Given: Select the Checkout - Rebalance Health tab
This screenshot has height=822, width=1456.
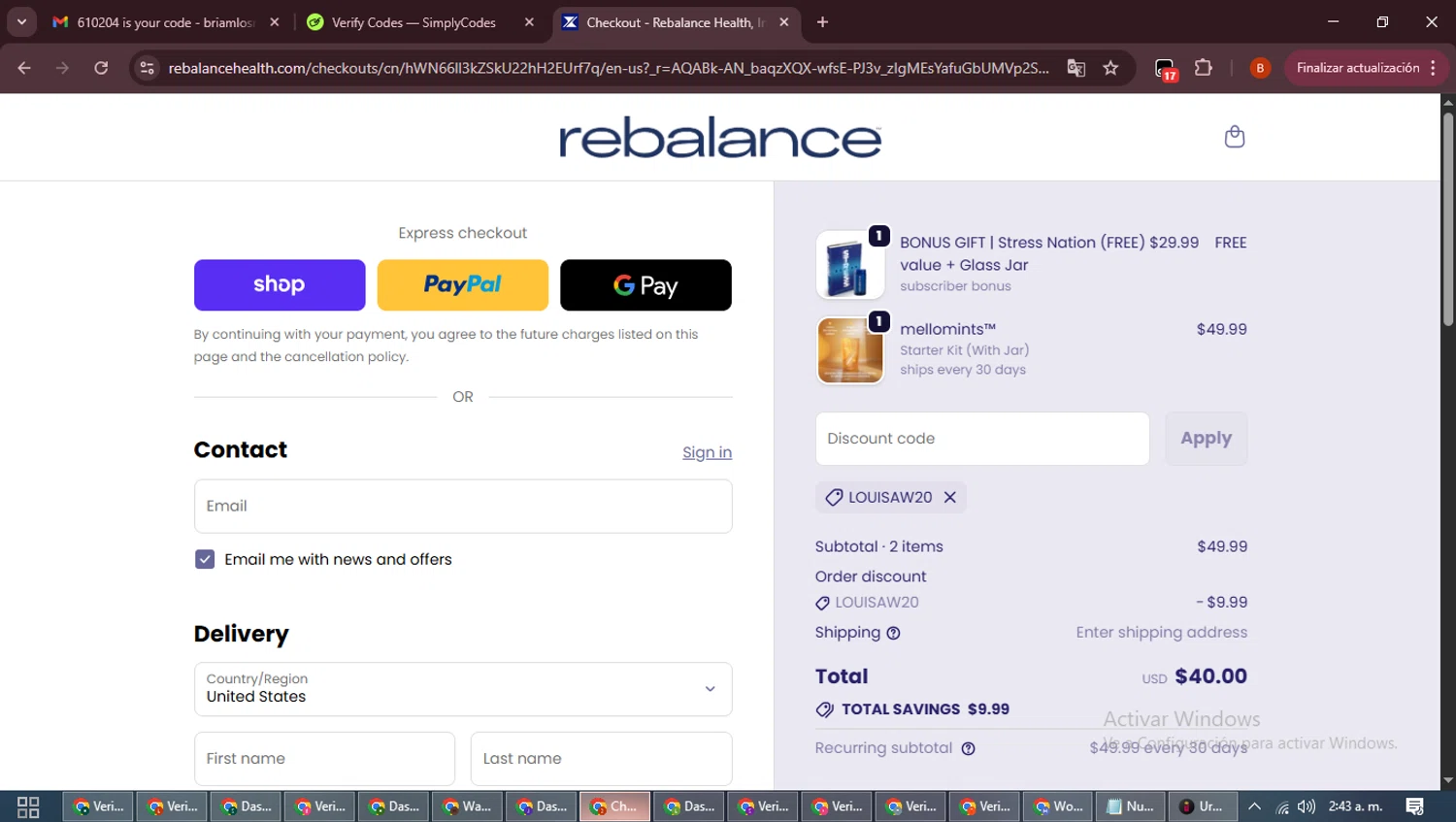Looking at the screenshot, I should [x=676, y=22].
